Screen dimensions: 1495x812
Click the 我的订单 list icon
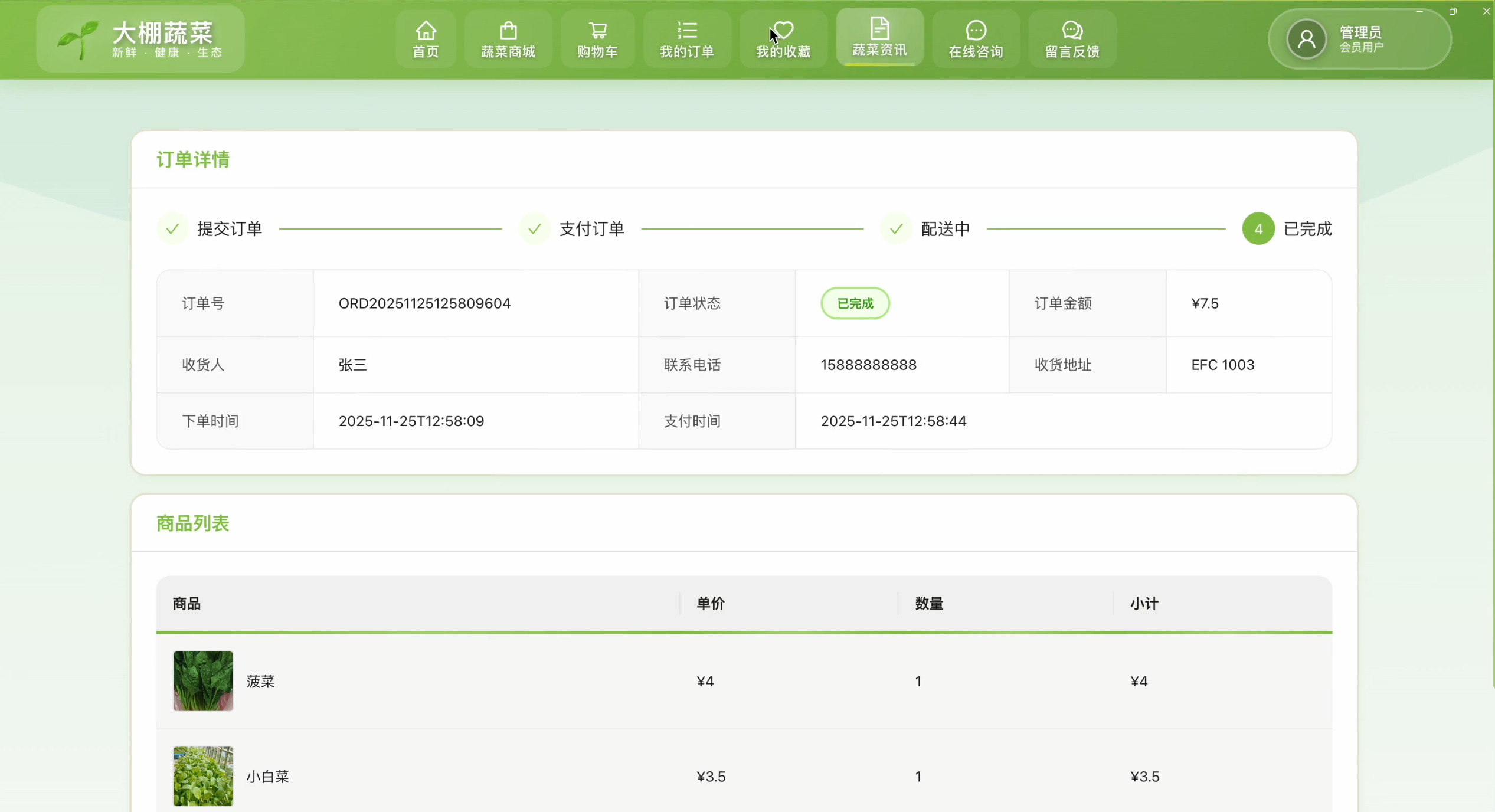[x=687, y=30]
